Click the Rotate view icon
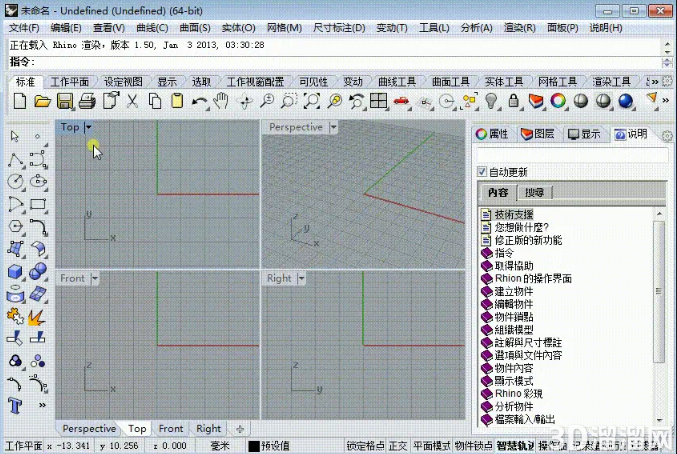The width and height of the screenshot is (677, 454). pyautogui.click(x=244, y=101)
